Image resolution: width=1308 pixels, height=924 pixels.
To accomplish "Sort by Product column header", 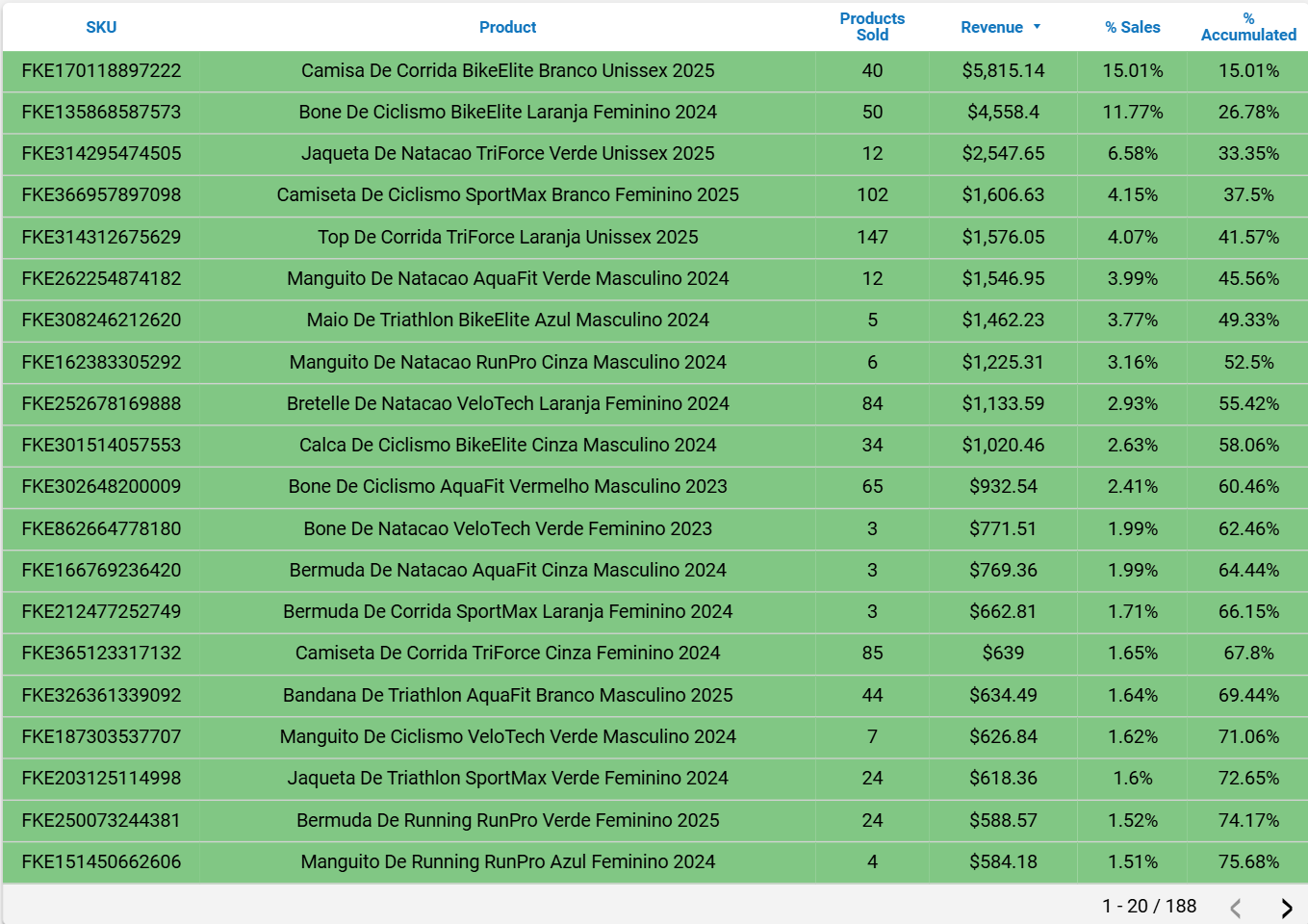I will coord(507,27).
